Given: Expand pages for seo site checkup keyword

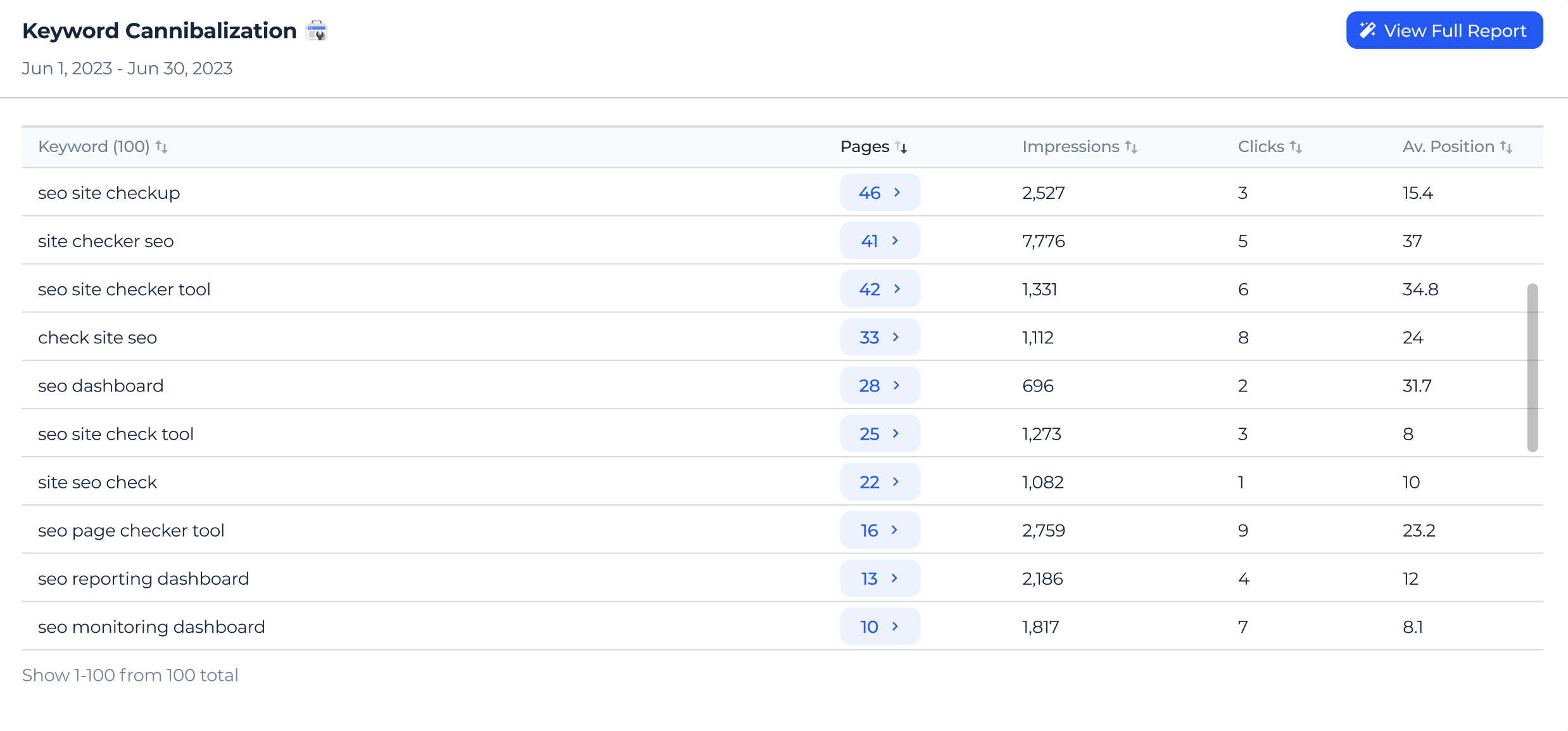Looking at the screenshot, I should tap(878, 192).
